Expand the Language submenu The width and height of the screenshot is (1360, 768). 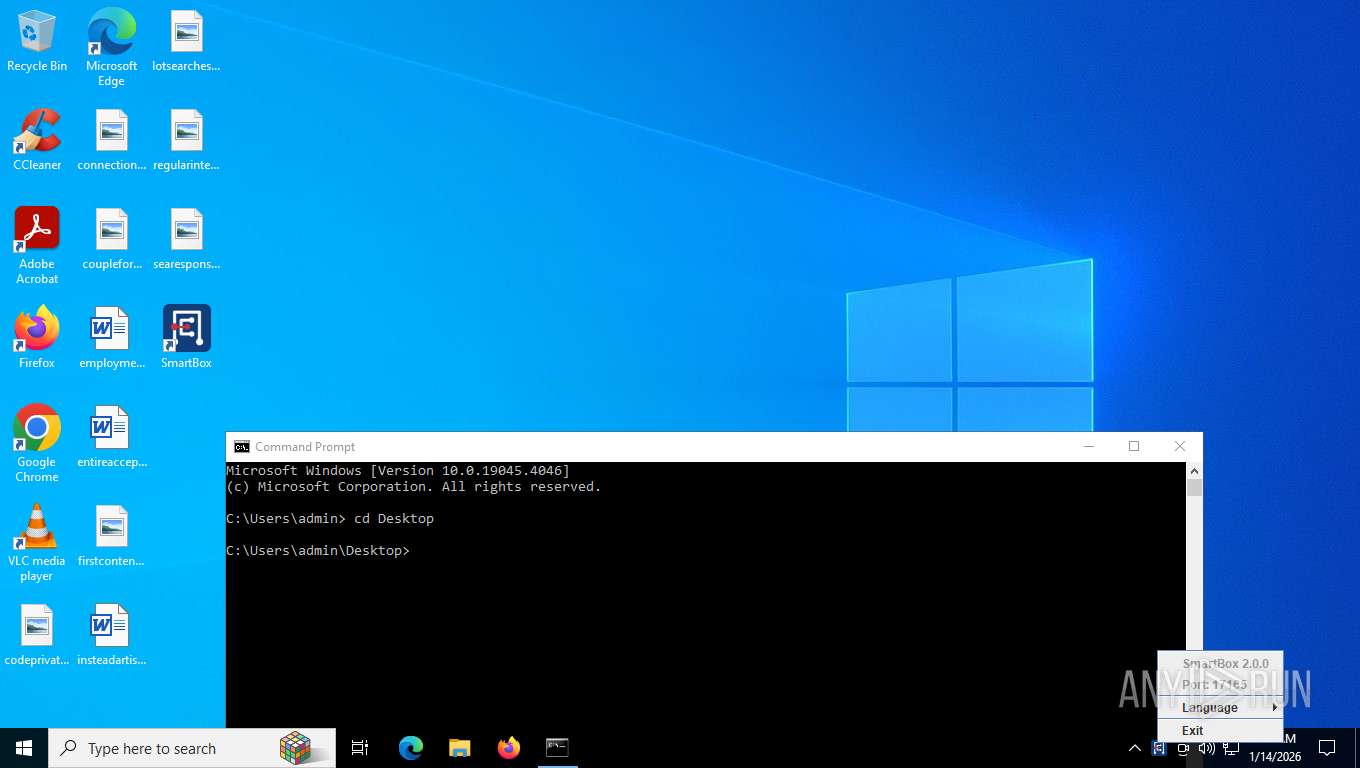(x=1220, y=707)
